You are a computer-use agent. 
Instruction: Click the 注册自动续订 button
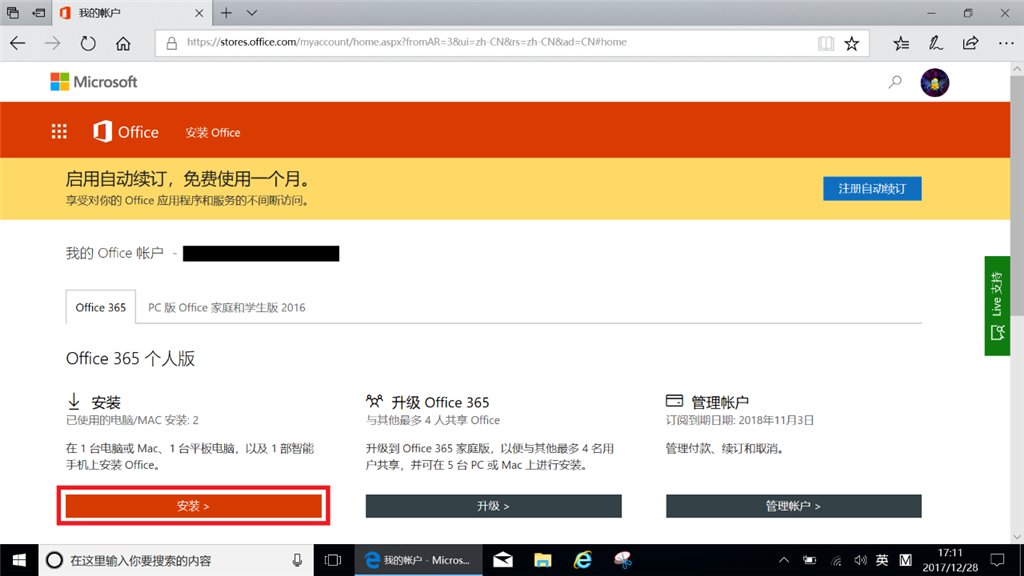[x=872, y=189]
